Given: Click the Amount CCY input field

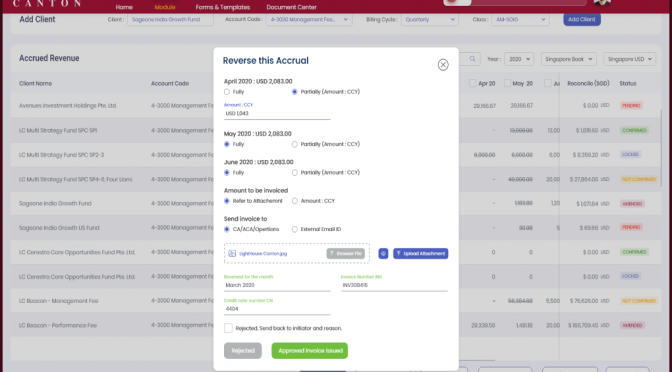Looking at the screenshot, I should pos(277,114).
